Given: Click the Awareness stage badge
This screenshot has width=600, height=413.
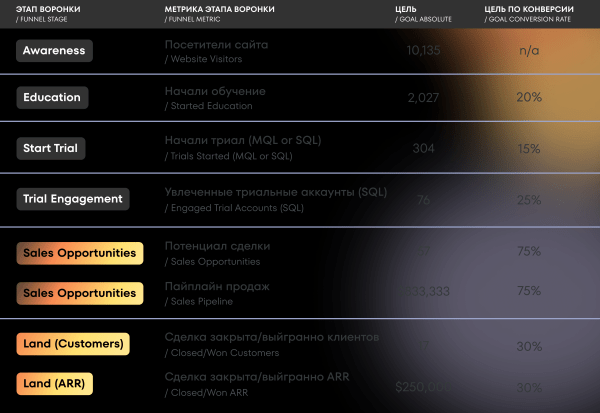Looking at the screenshot, I should pyautogui.click(x=55, y=50).
